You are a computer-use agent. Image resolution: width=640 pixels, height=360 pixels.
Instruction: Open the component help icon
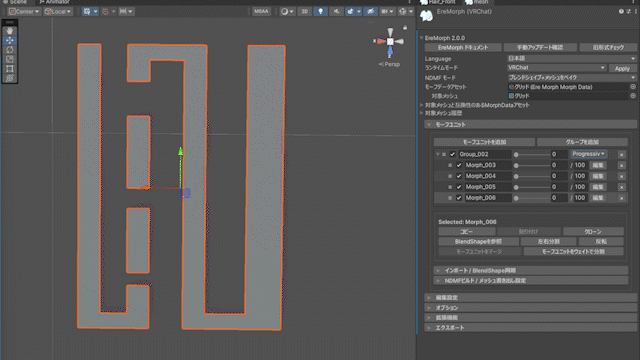click(621, 11)
